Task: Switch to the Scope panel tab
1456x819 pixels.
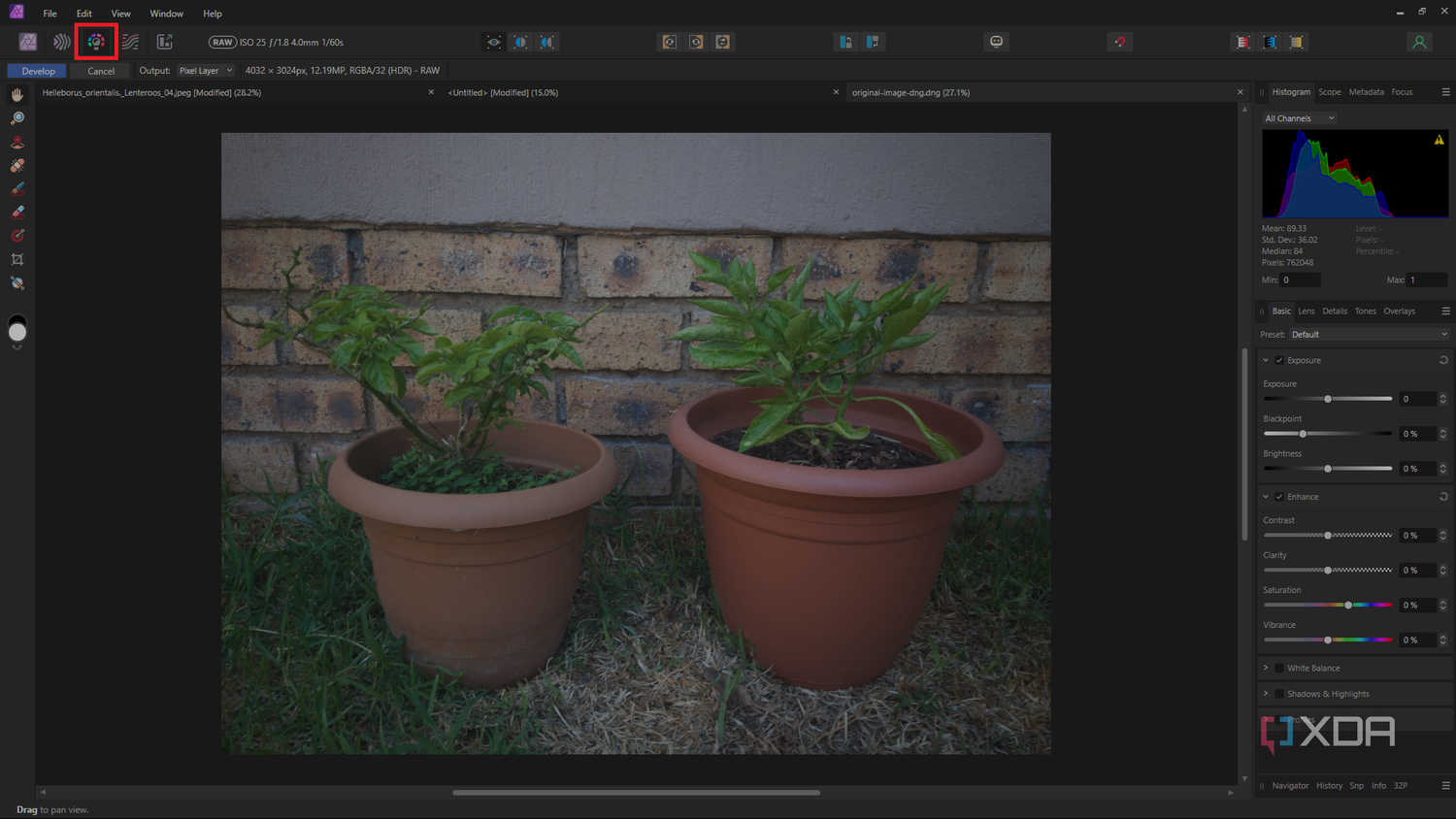Action: coord(1330,92)
